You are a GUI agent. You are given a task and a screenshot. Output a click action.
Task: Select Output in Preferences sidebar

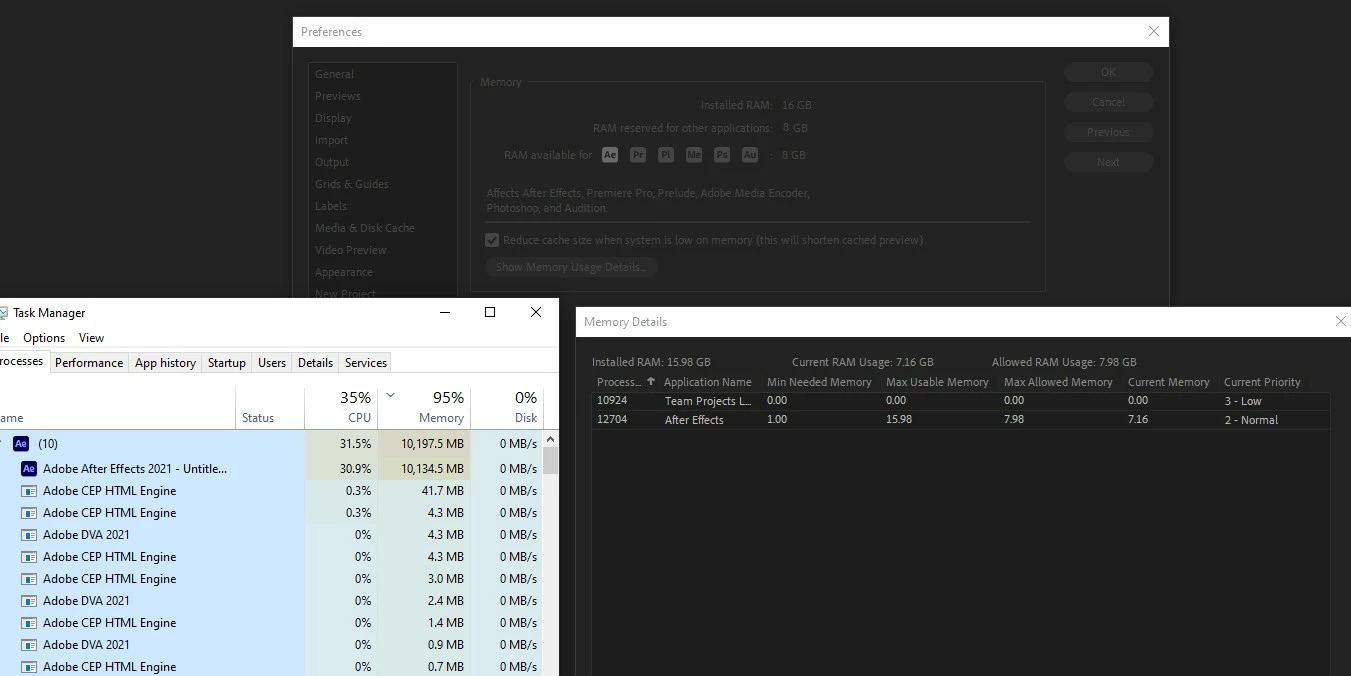pos(332,162)
